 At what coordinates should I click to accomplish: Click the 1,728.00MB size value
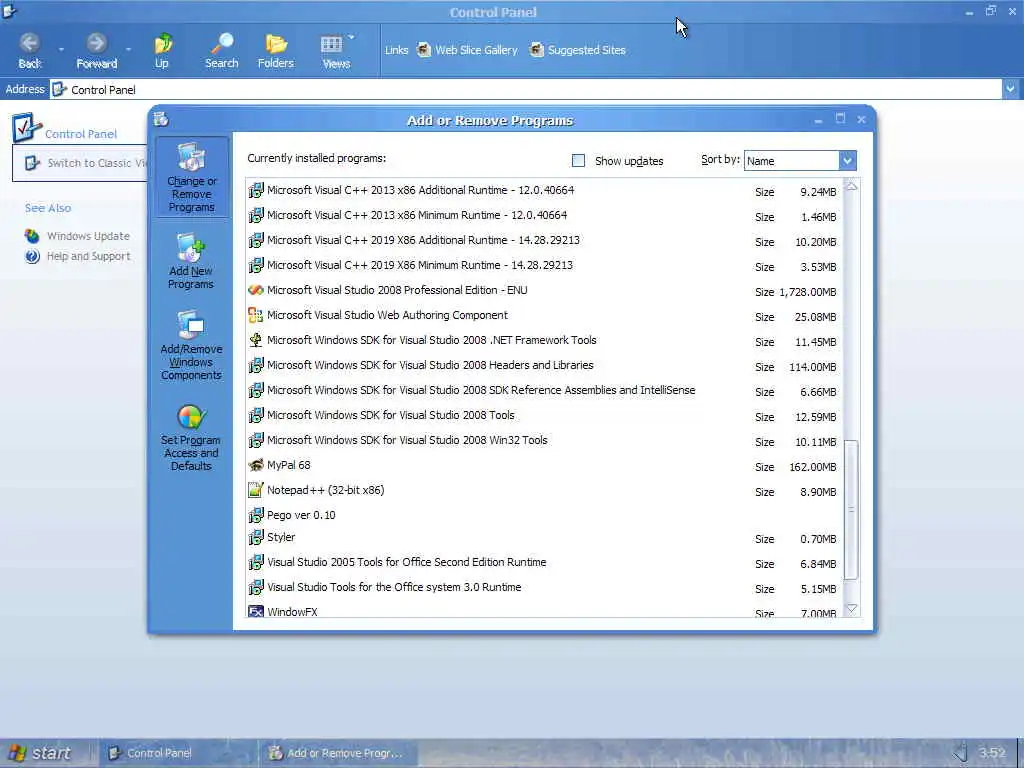click(808, 292)
